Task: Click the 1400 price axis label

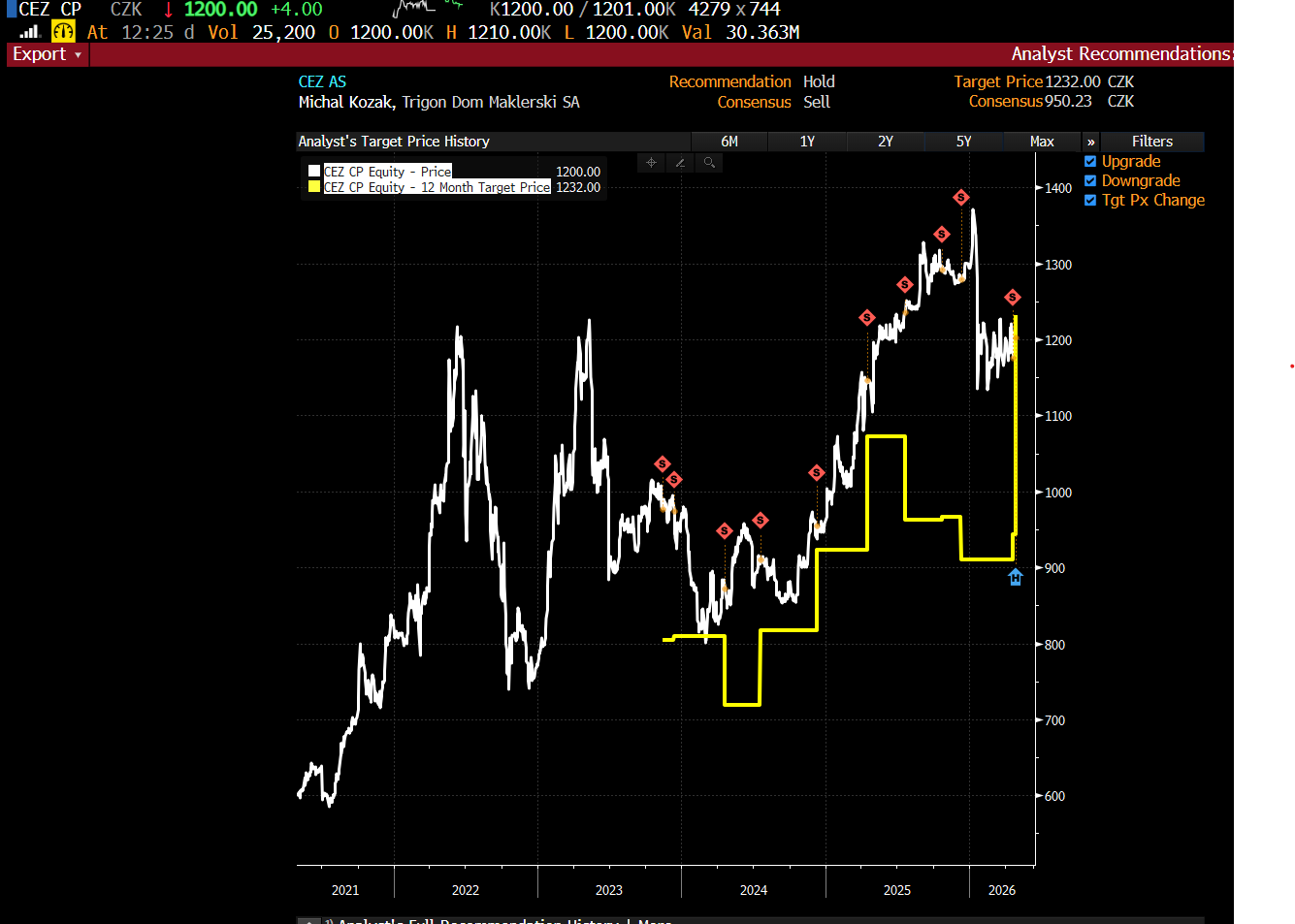Action: click(x=1058, y=188)
